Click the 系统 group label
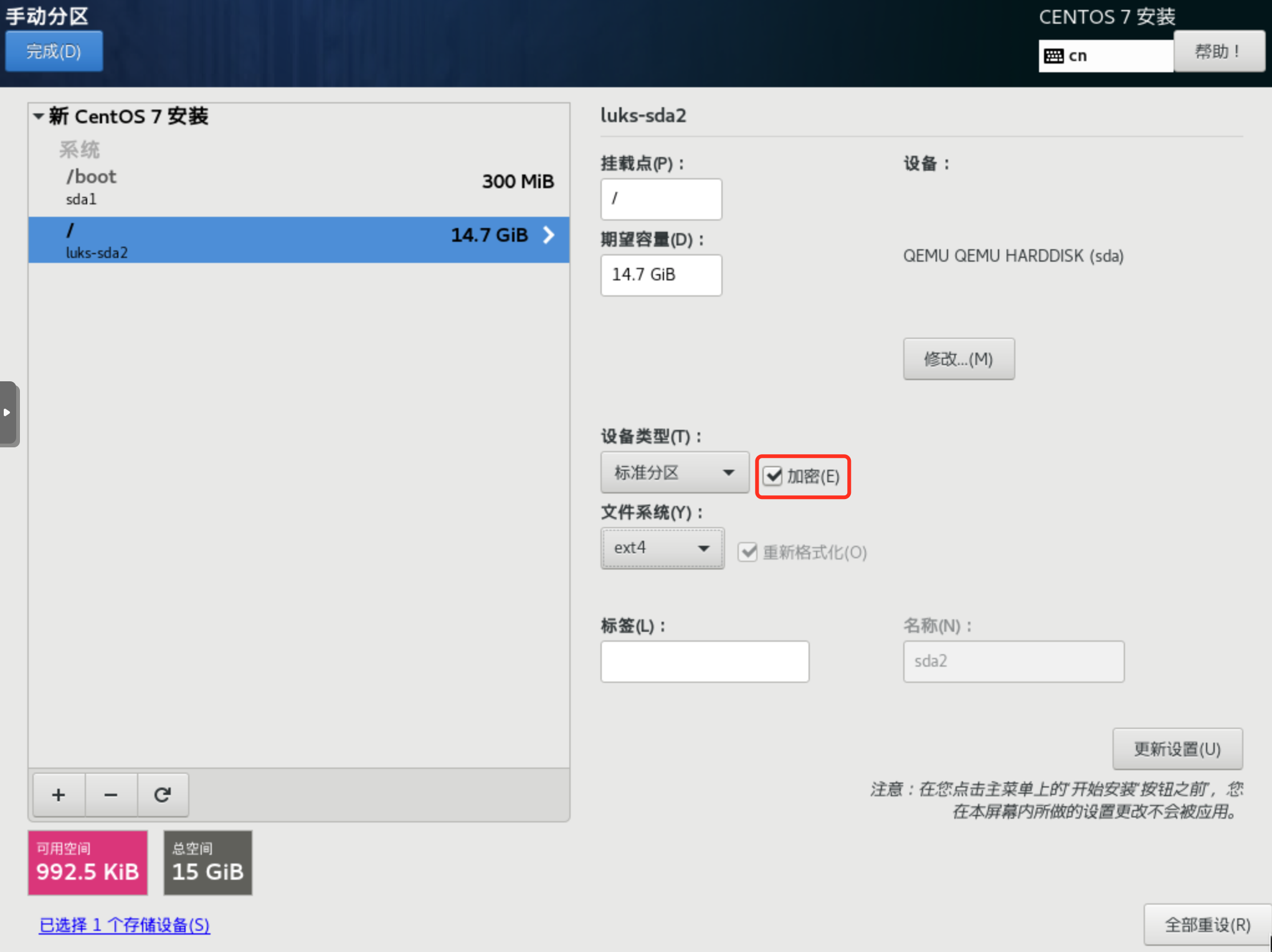Screen dimensions: 1272x952 point(79,150)
